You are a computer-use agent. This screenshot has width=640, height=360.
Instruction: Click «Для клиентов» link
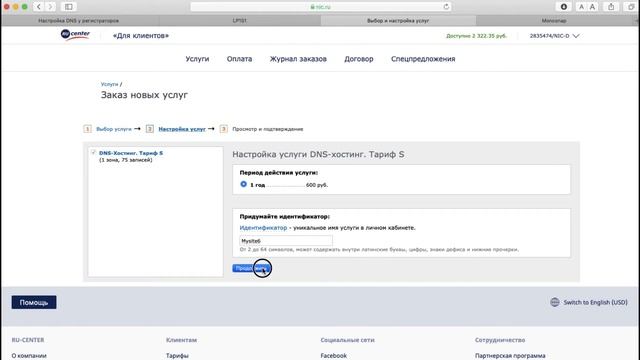click(x=141, y=36)
